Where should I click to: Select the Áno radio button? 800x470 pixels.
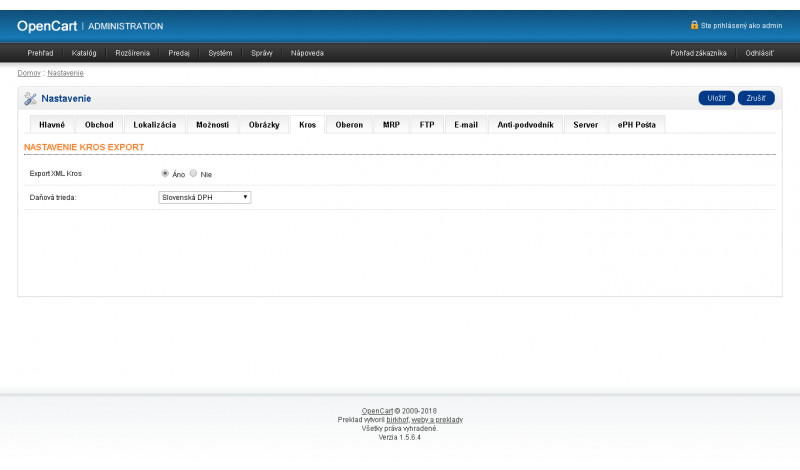(165, 174)
